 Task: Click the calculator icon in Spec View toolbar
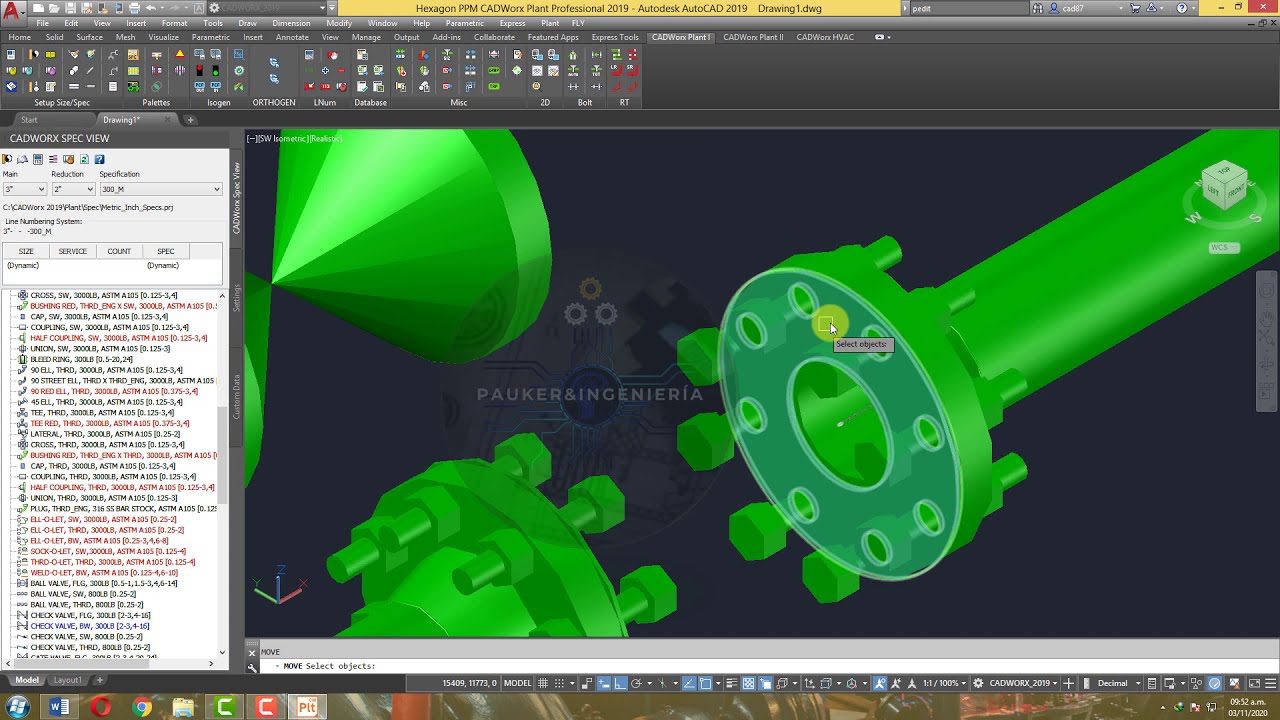point(38,159)
